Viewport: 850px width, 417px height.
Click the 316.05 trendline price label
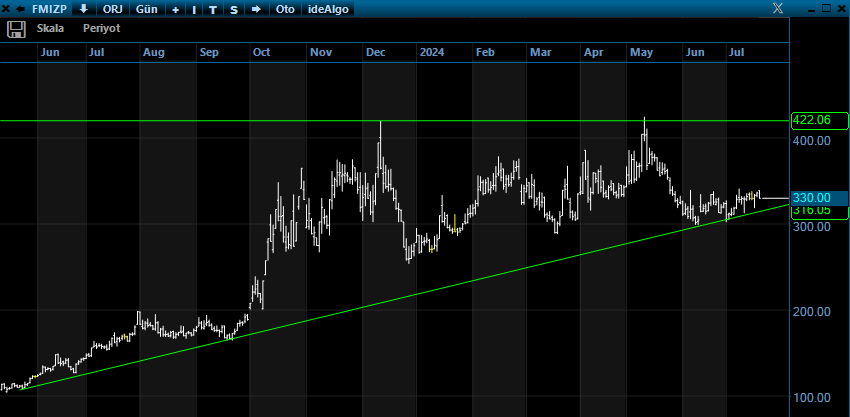point(819,212)
